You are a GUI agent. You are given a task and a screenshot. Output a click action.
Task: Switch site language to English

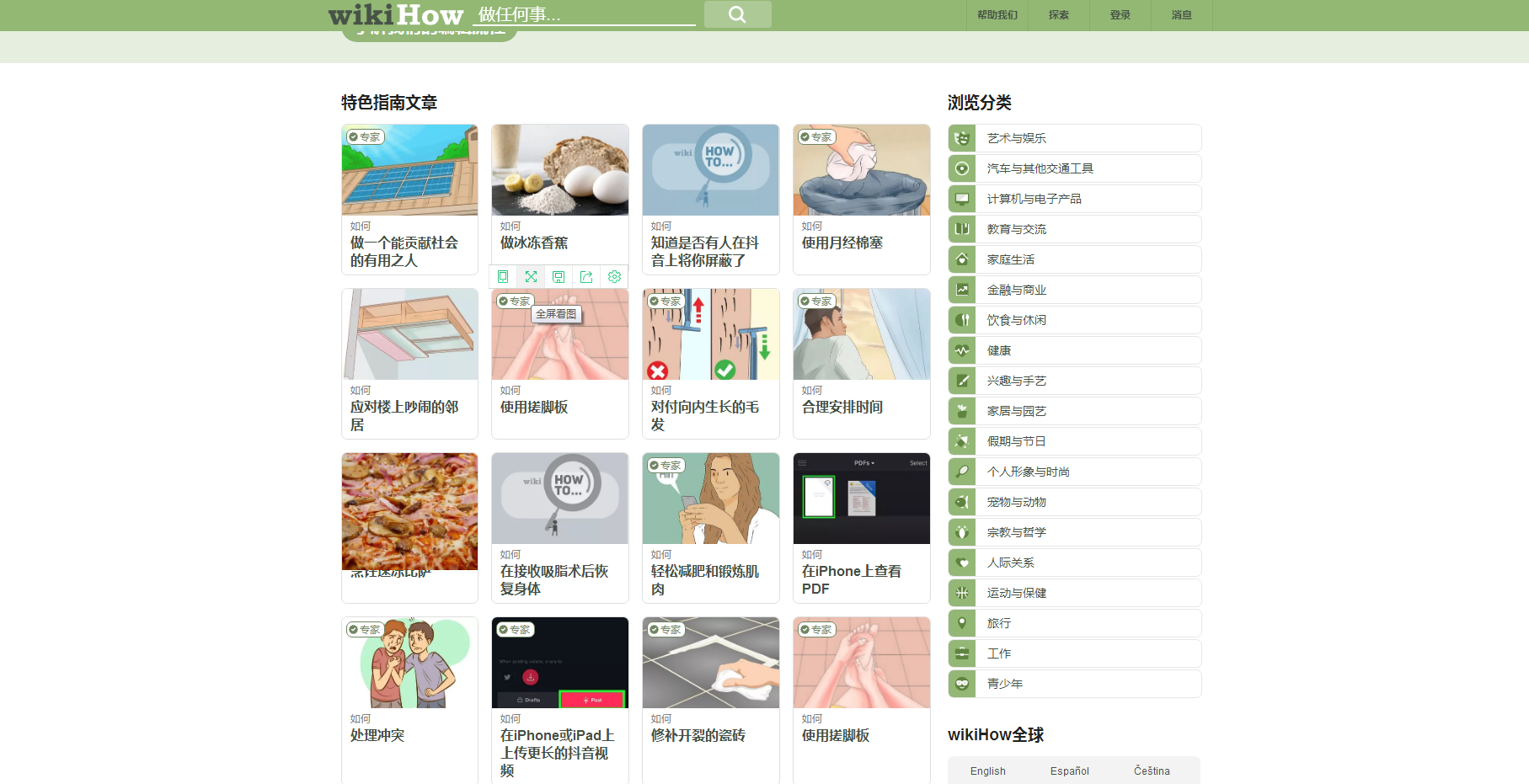pyautogui.click(x=986, y=771)
